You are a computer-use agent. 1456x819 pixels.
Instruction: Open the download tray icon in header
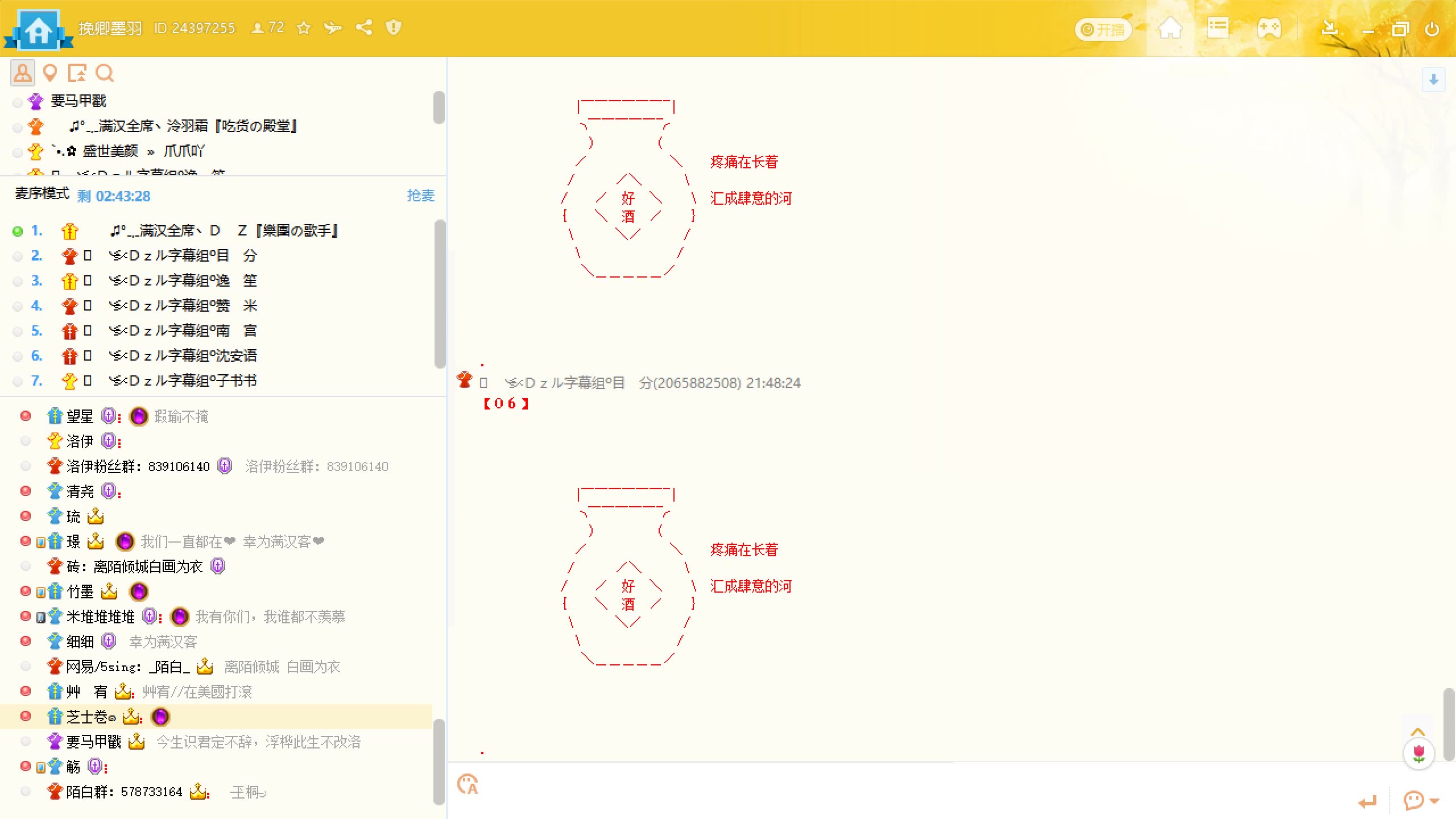1329,28
